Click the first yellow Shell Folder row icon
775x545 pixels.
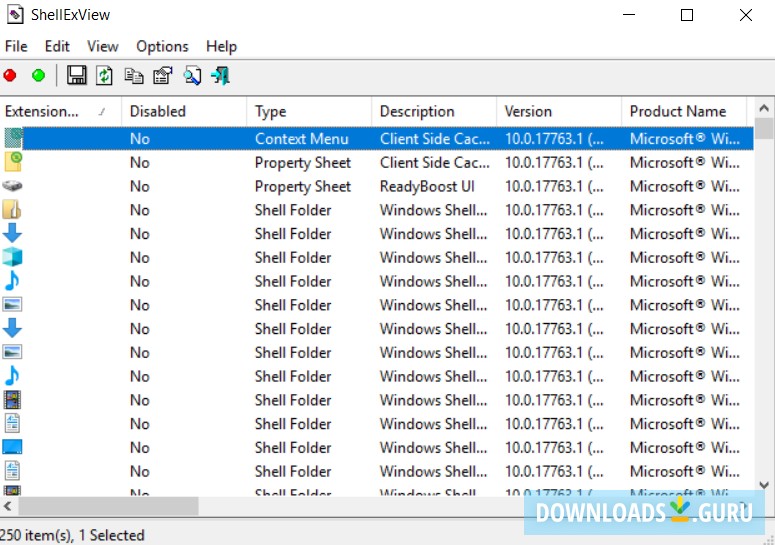pyautogui.click(x=12, y=210)
